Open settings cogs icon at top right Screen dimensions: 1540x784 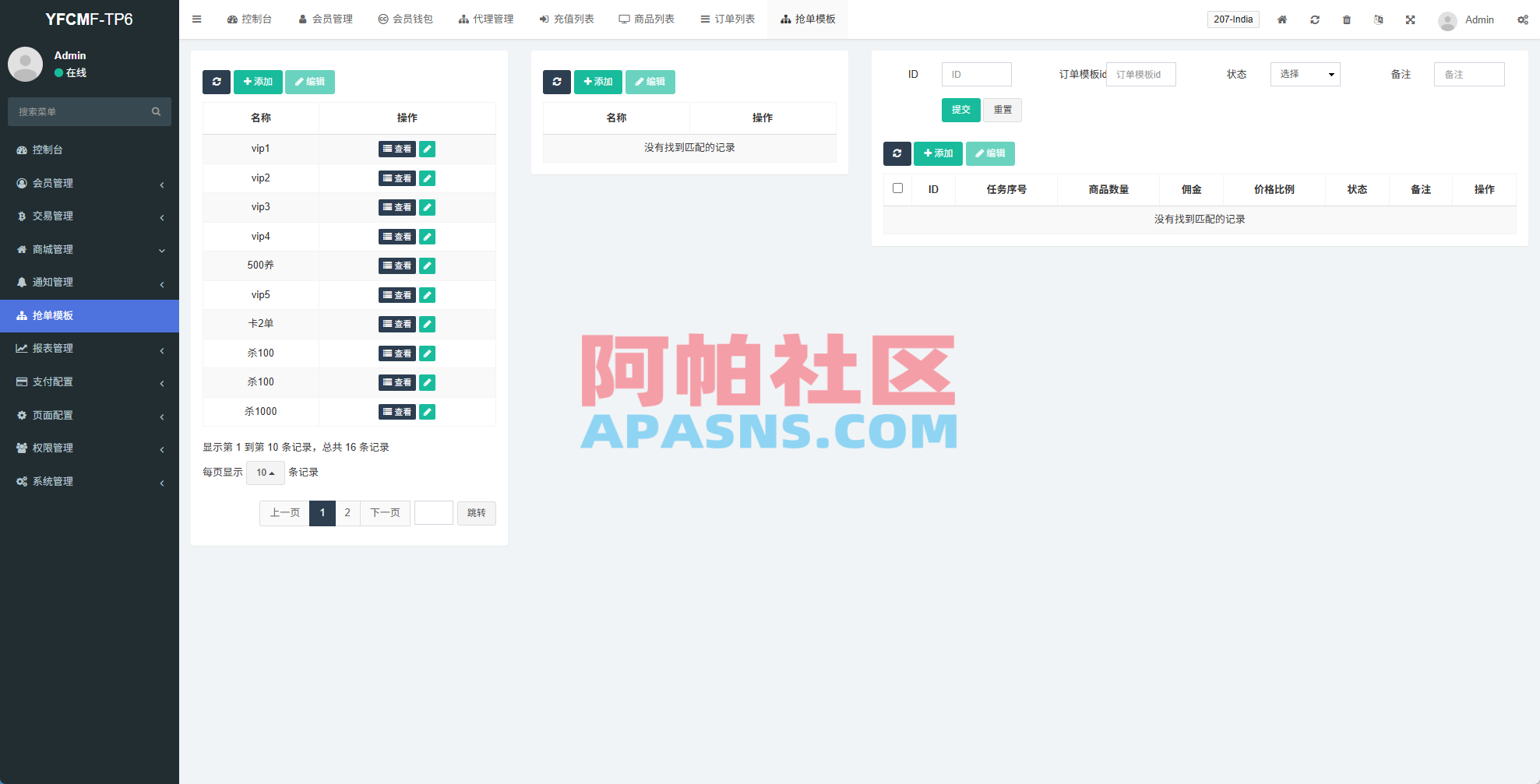coord(1523,19)
